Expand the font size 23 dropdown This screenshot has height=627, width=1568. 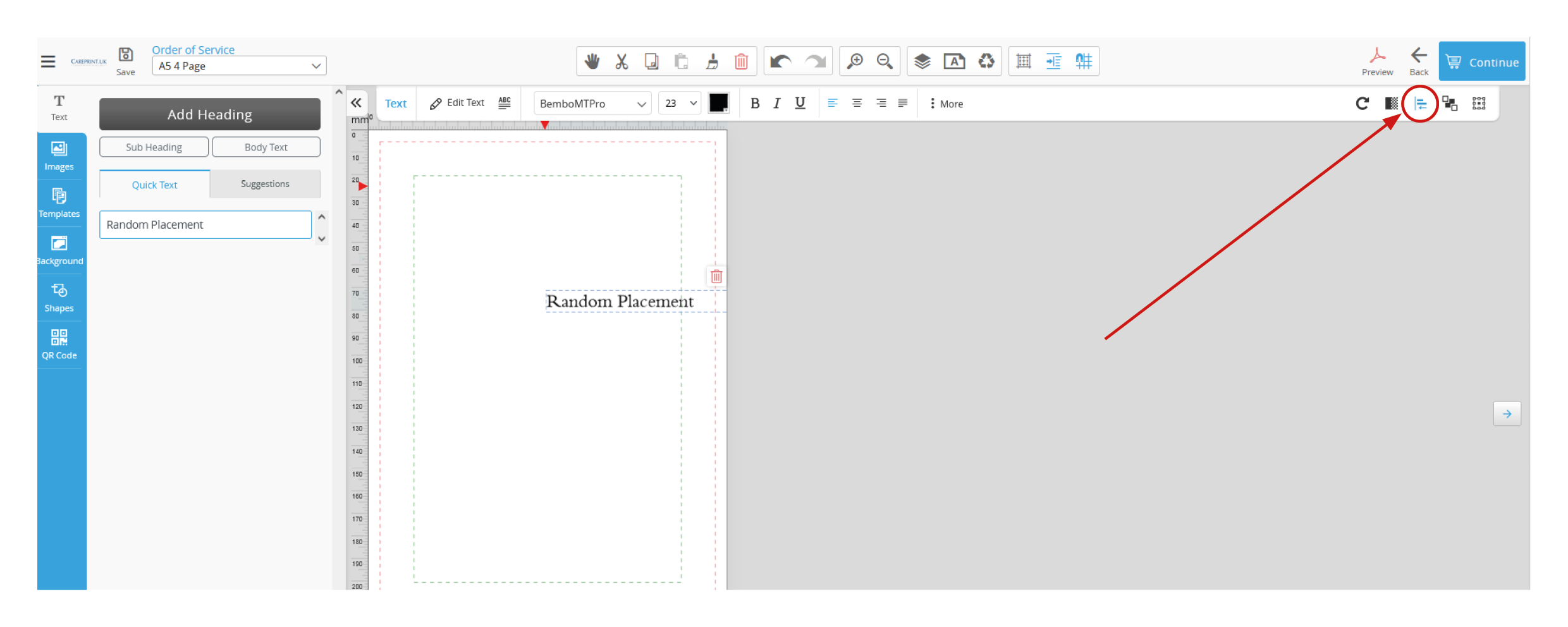click(x=680, y=103)
